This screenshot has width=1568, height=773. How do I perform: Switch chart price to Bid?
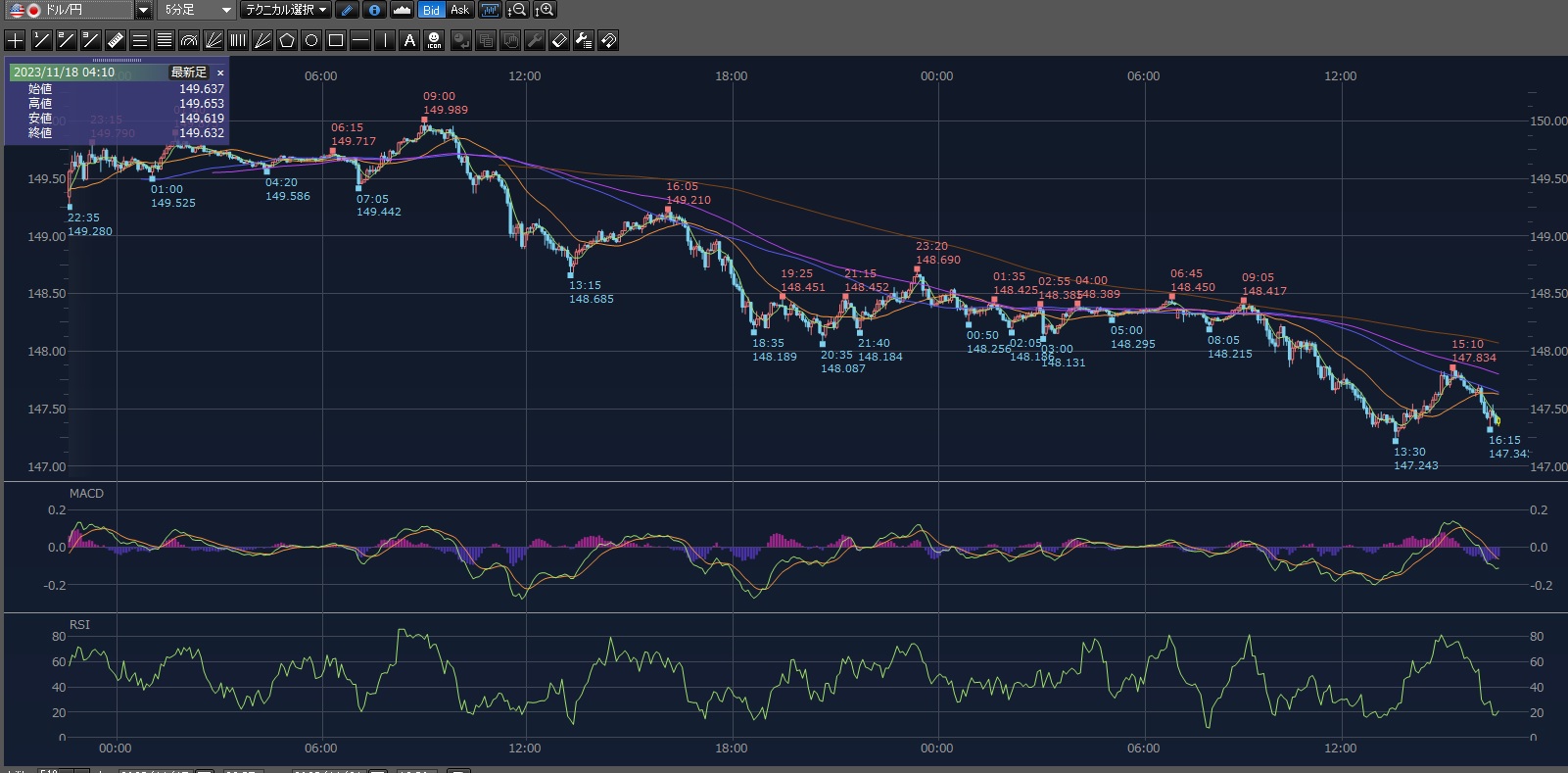(431, 10)
